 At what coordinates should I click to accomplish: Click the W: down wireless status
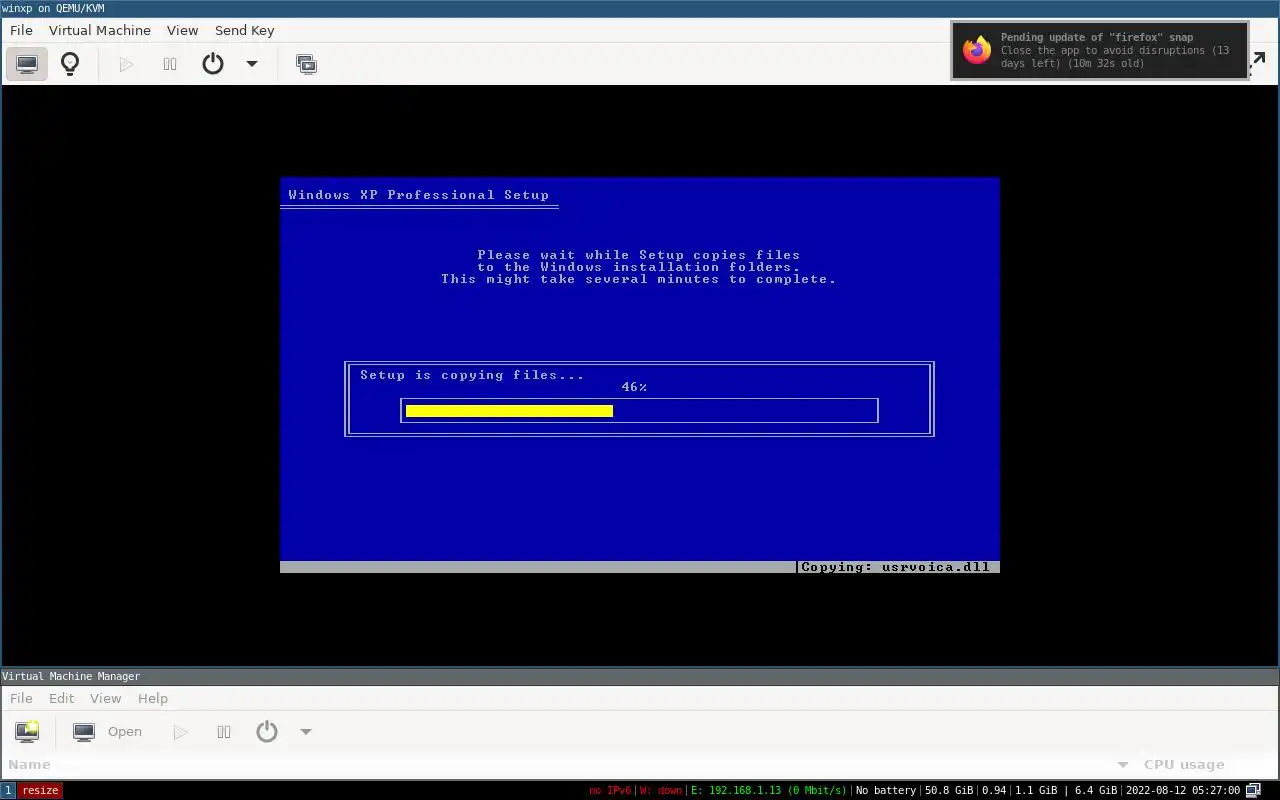661,790
